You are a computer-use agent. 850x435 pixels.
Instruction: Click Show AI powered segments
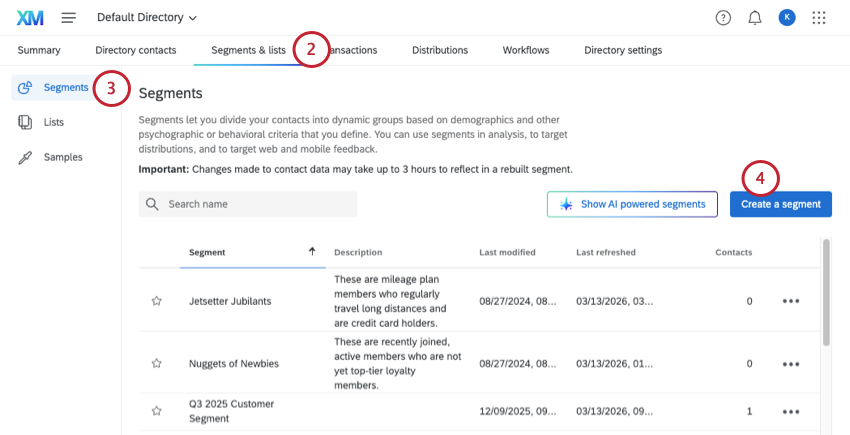click(632, 204)
